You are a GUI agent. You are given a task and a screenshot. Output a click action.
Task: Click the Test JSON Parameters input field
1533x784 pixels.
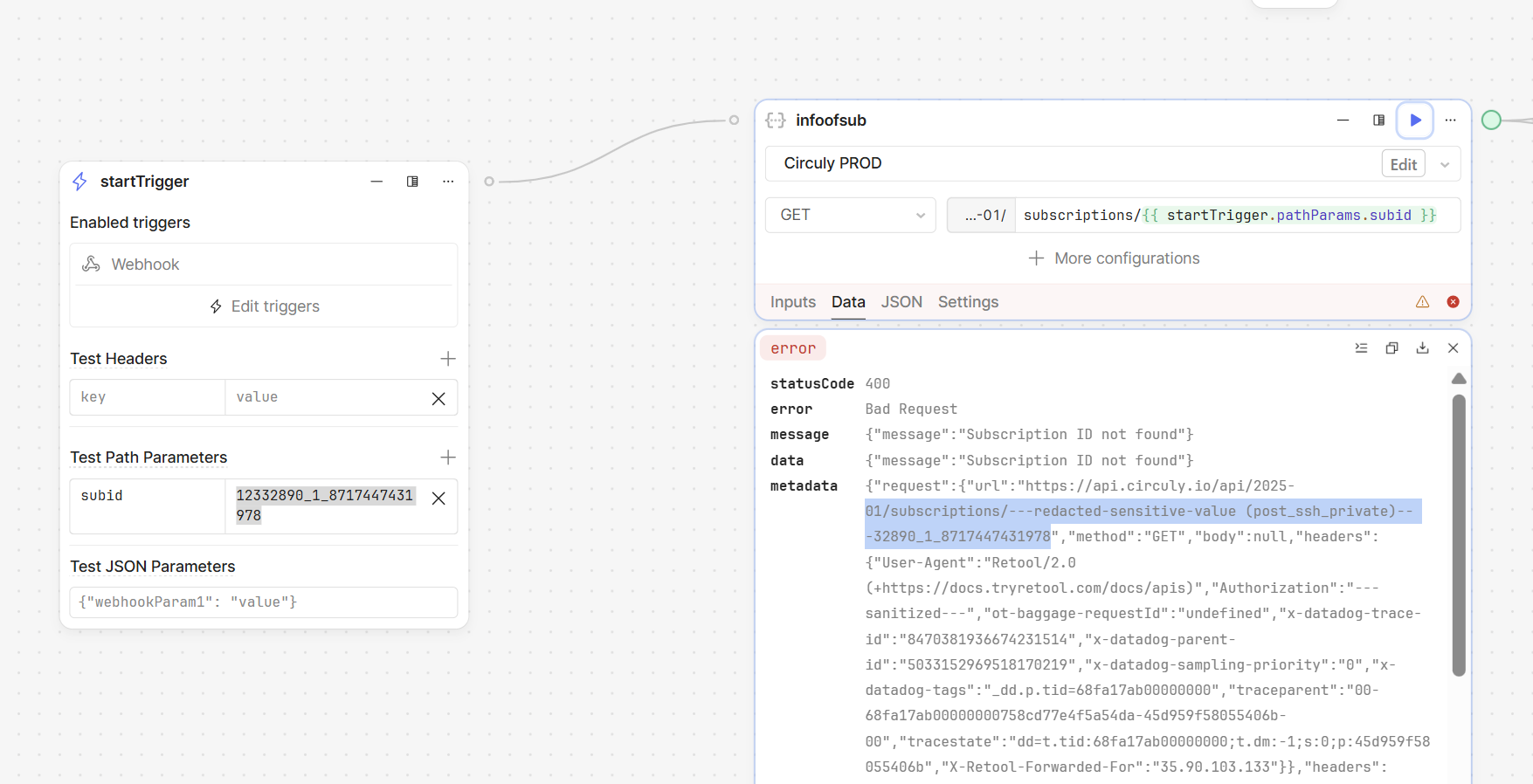point(264,602)
